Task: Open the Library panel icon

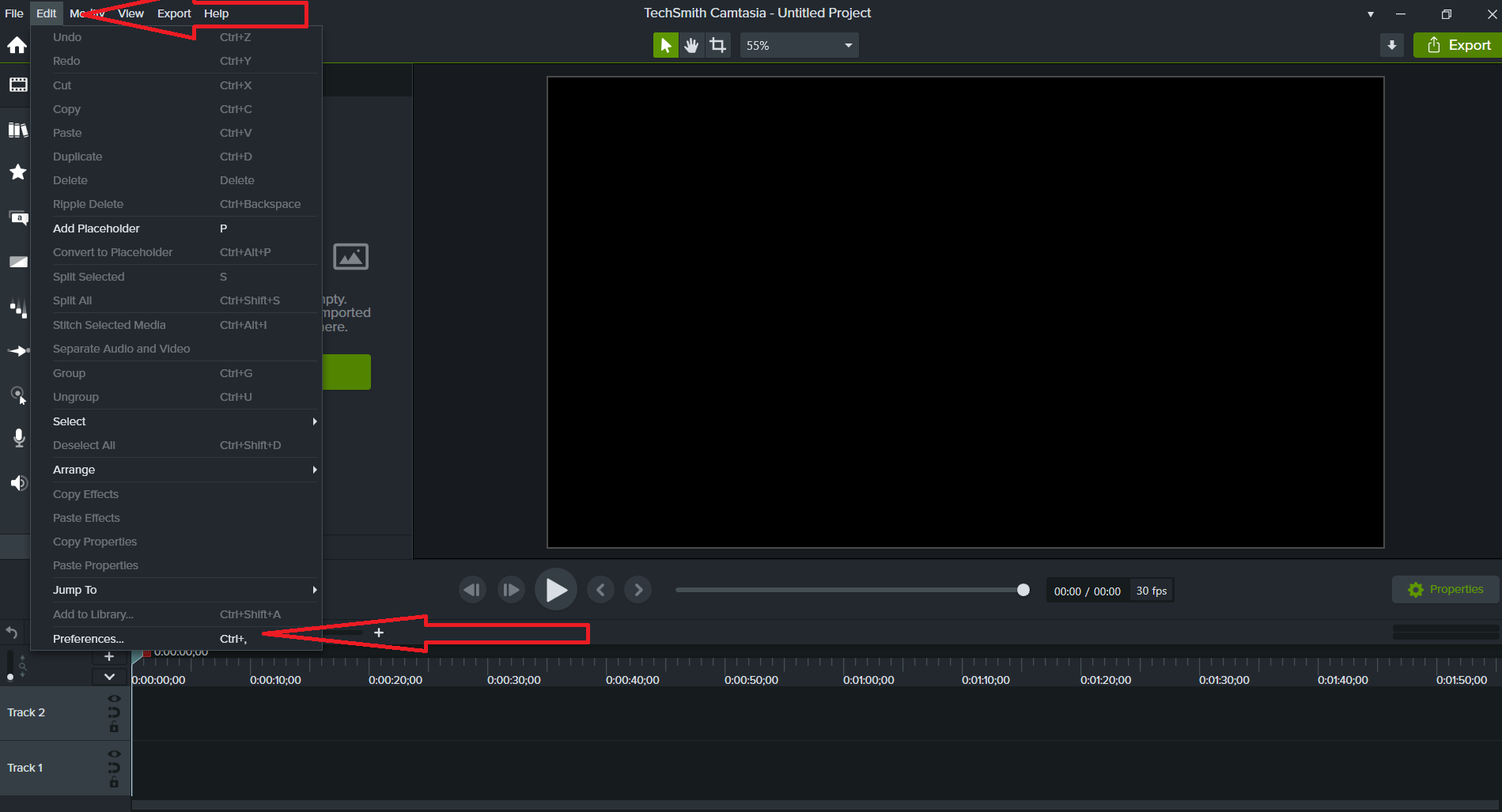Action: pyautogui.click(x=17, y=130)
